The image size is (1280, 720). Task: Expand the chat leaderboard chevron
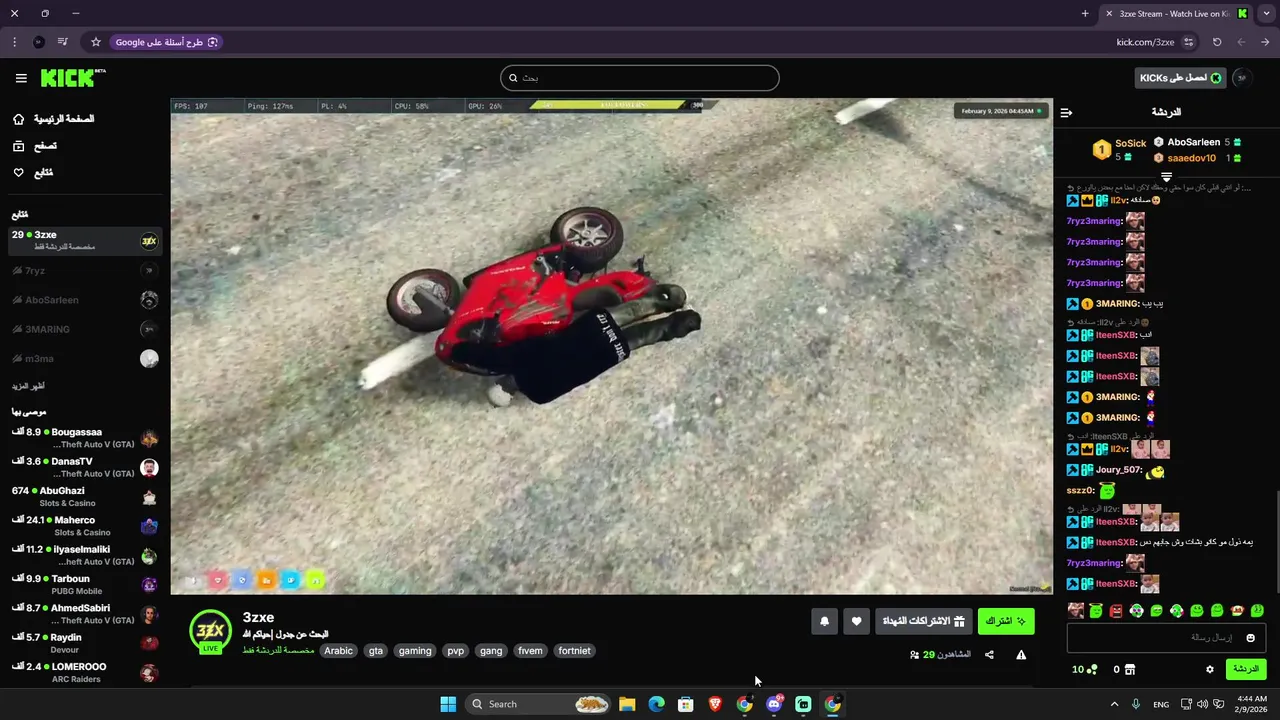click(1166, 176)
